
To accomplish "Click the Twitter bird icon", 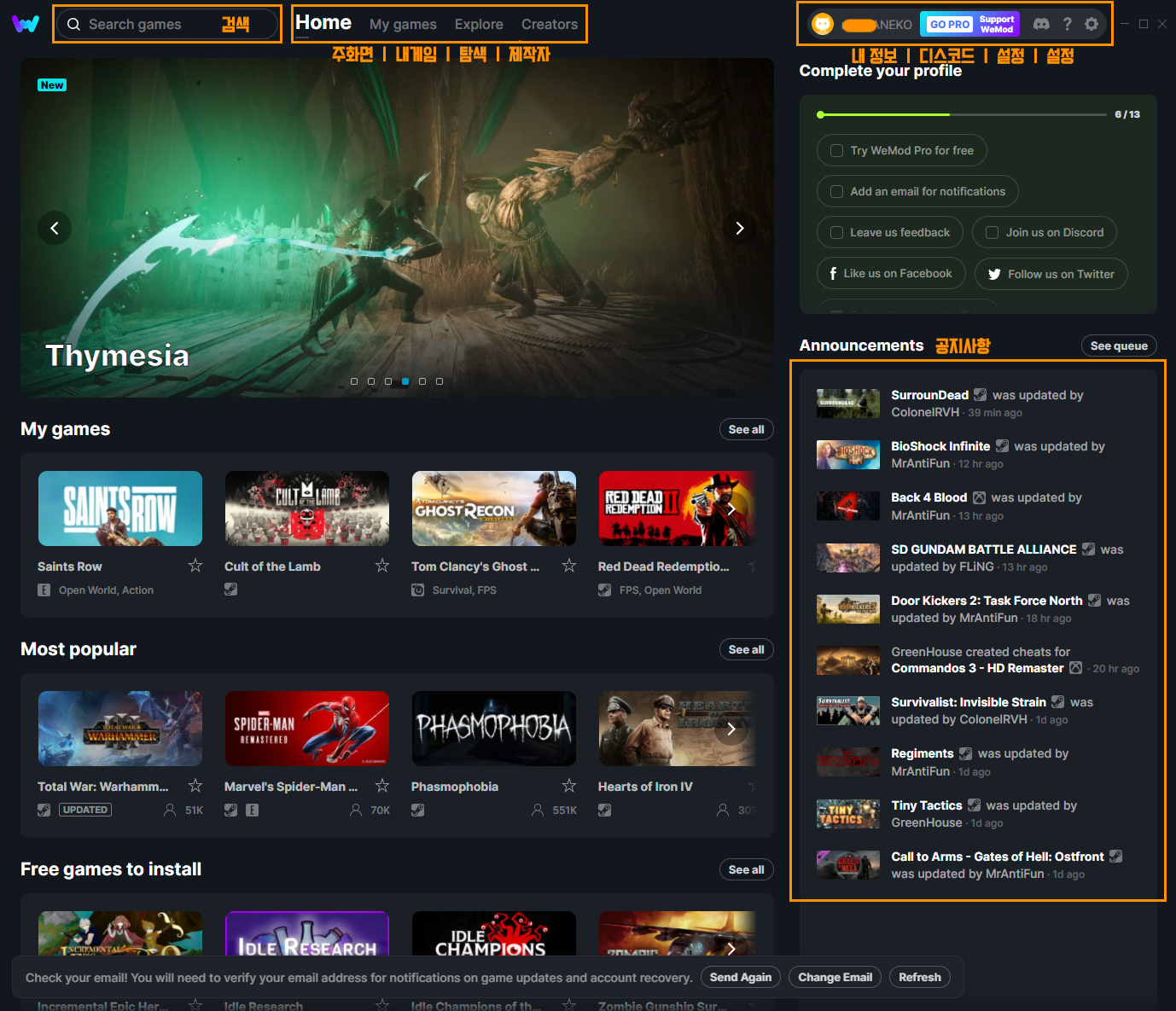I will point(994,275).
